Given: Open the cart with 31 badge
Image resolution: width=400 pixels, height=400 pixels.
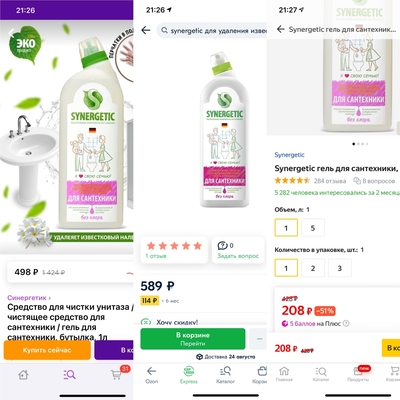Looking at the screenshot, I should tap(117, 374).
